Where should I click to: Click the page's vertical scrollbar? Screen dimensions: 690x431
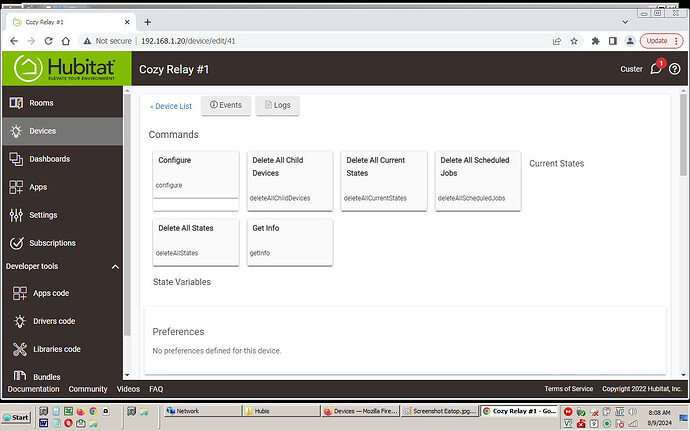(683, 135)
